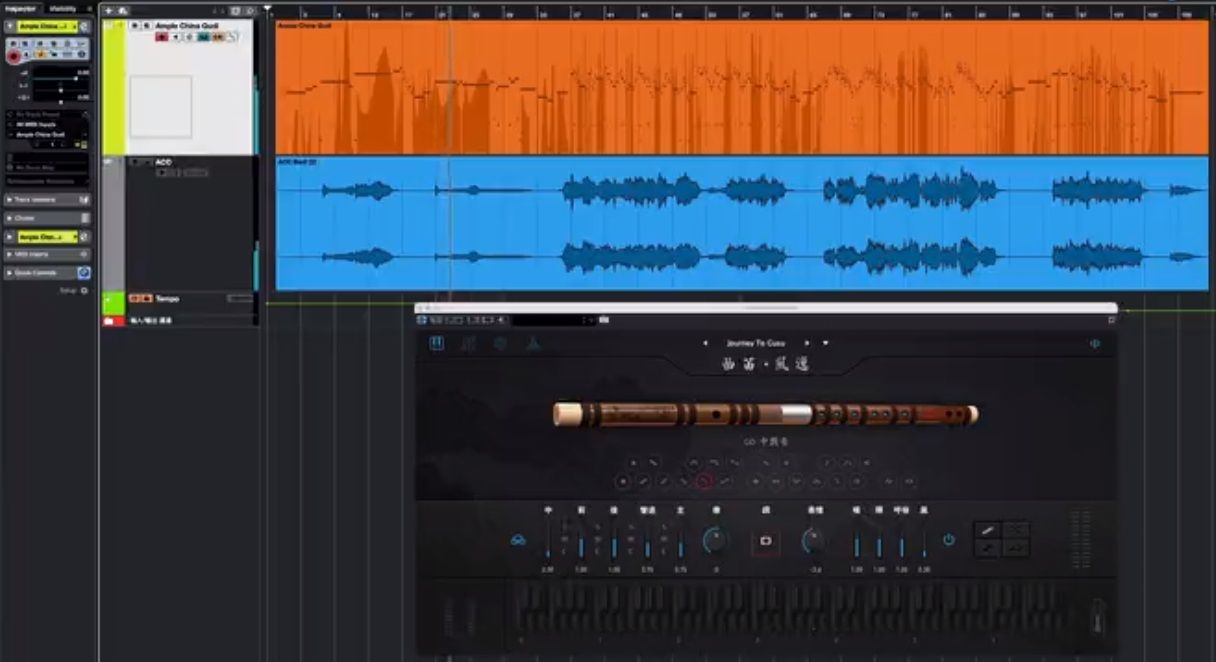The width and height of the screenshot is (1216, 662).
Task: Mute the ACO track
Action: (x=135, y=162)
